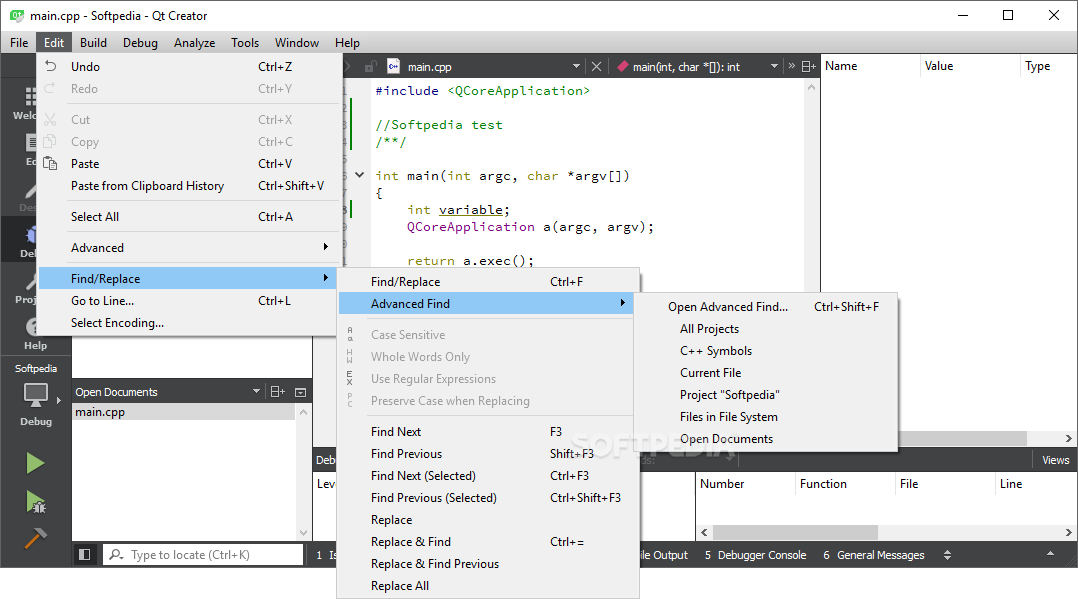The height and width of the screenshot is (599, 1078).
Task: Close main.cpp document with X icon
Action: [596, 66]
